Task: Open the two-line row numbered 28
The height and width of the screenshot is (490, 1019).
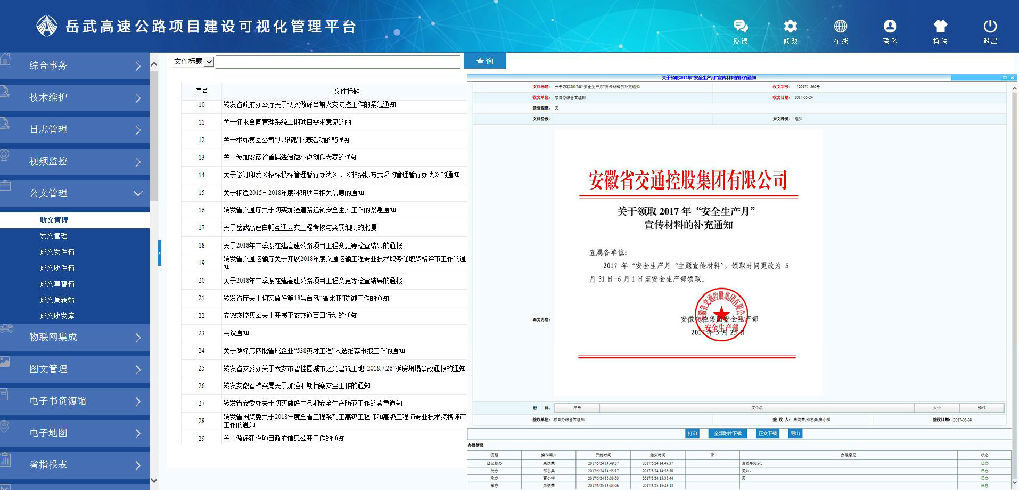Action: [323, 420]
